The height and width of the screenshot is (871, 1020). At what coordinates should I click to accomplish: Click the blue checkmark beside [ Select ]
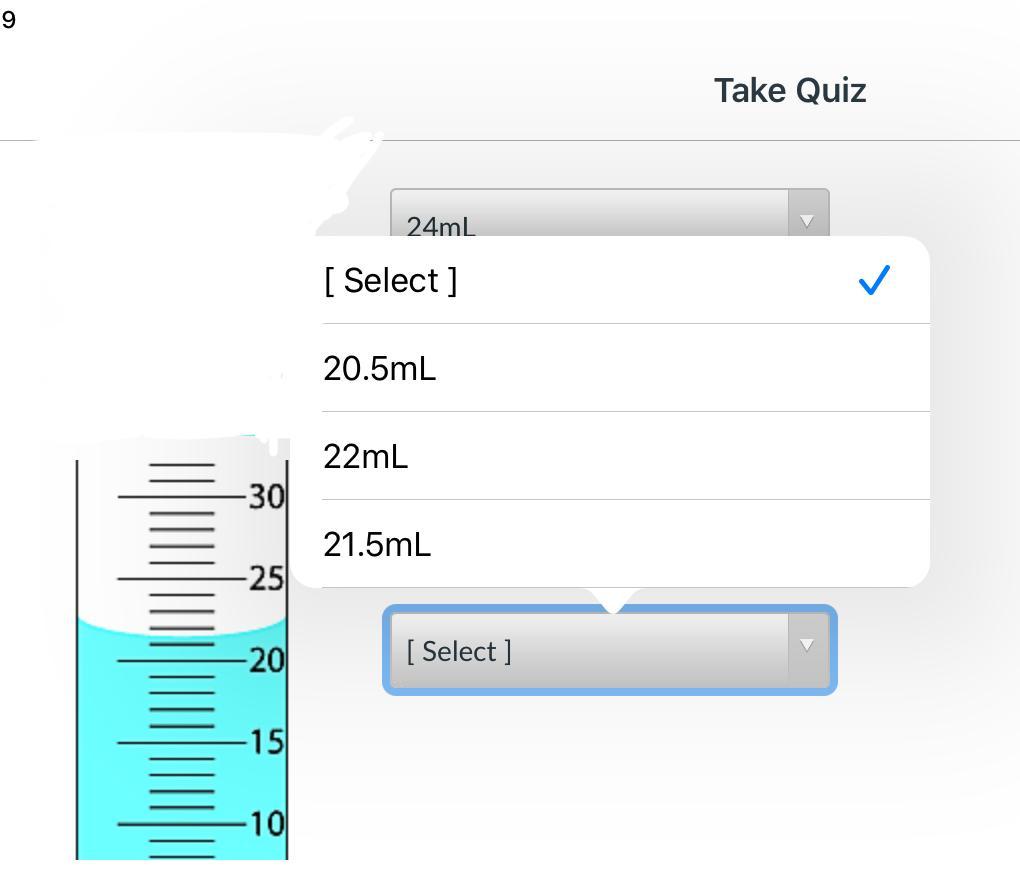(x=874, y=281)
